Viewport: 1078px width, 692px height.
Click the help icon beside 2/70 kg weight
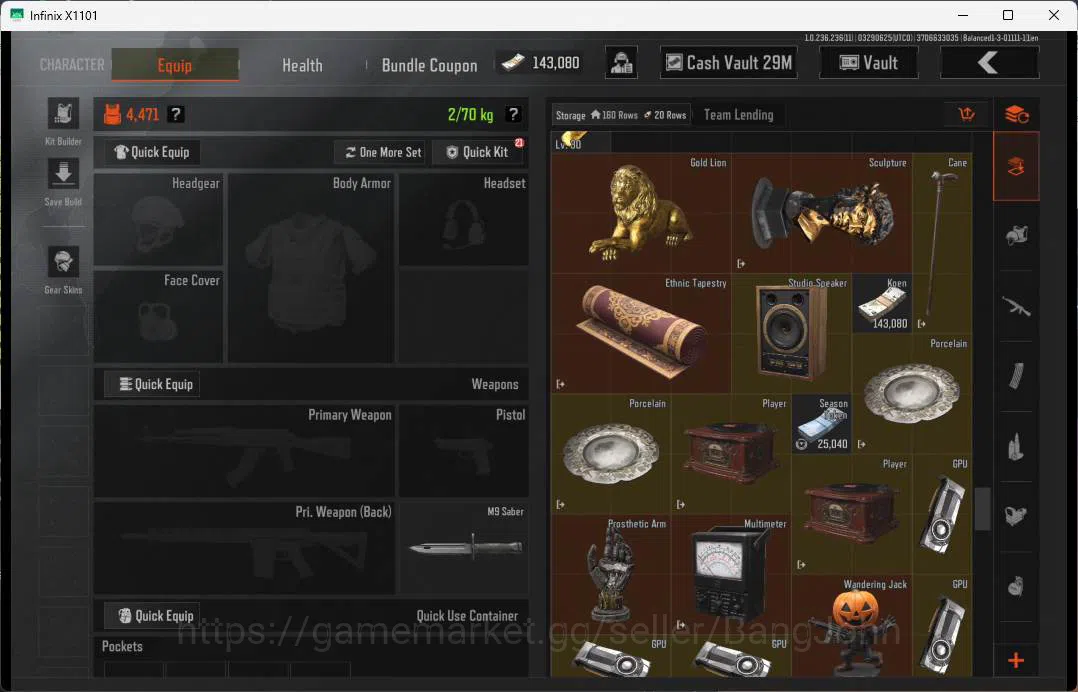point(513,114)
